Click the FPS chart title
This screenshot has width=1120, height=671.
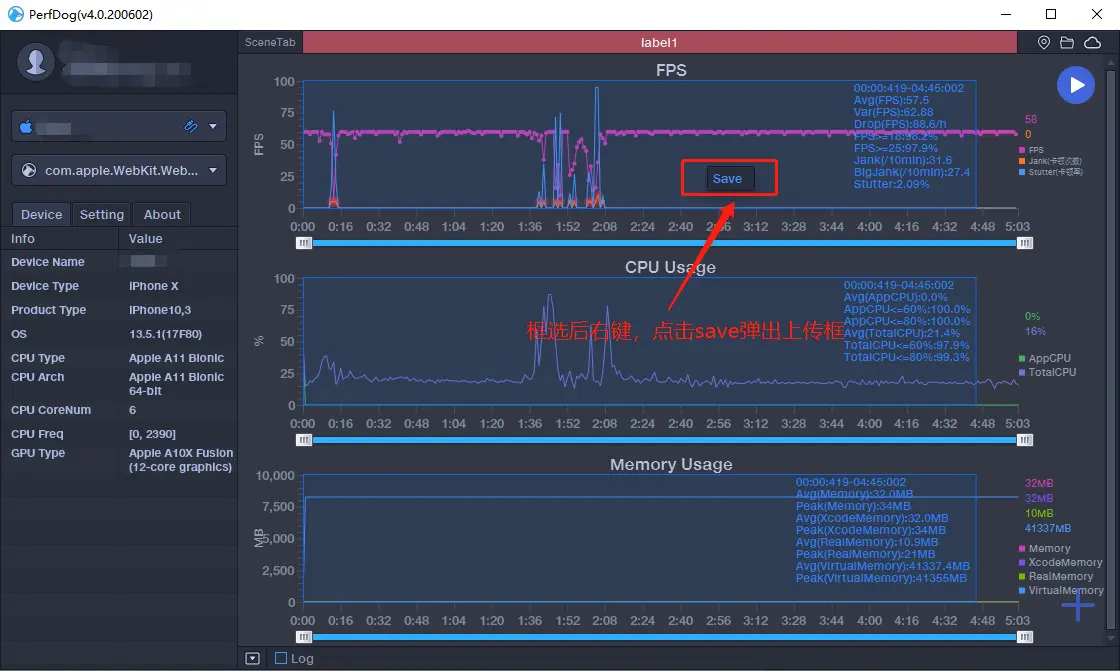click(x=671, y=70)
